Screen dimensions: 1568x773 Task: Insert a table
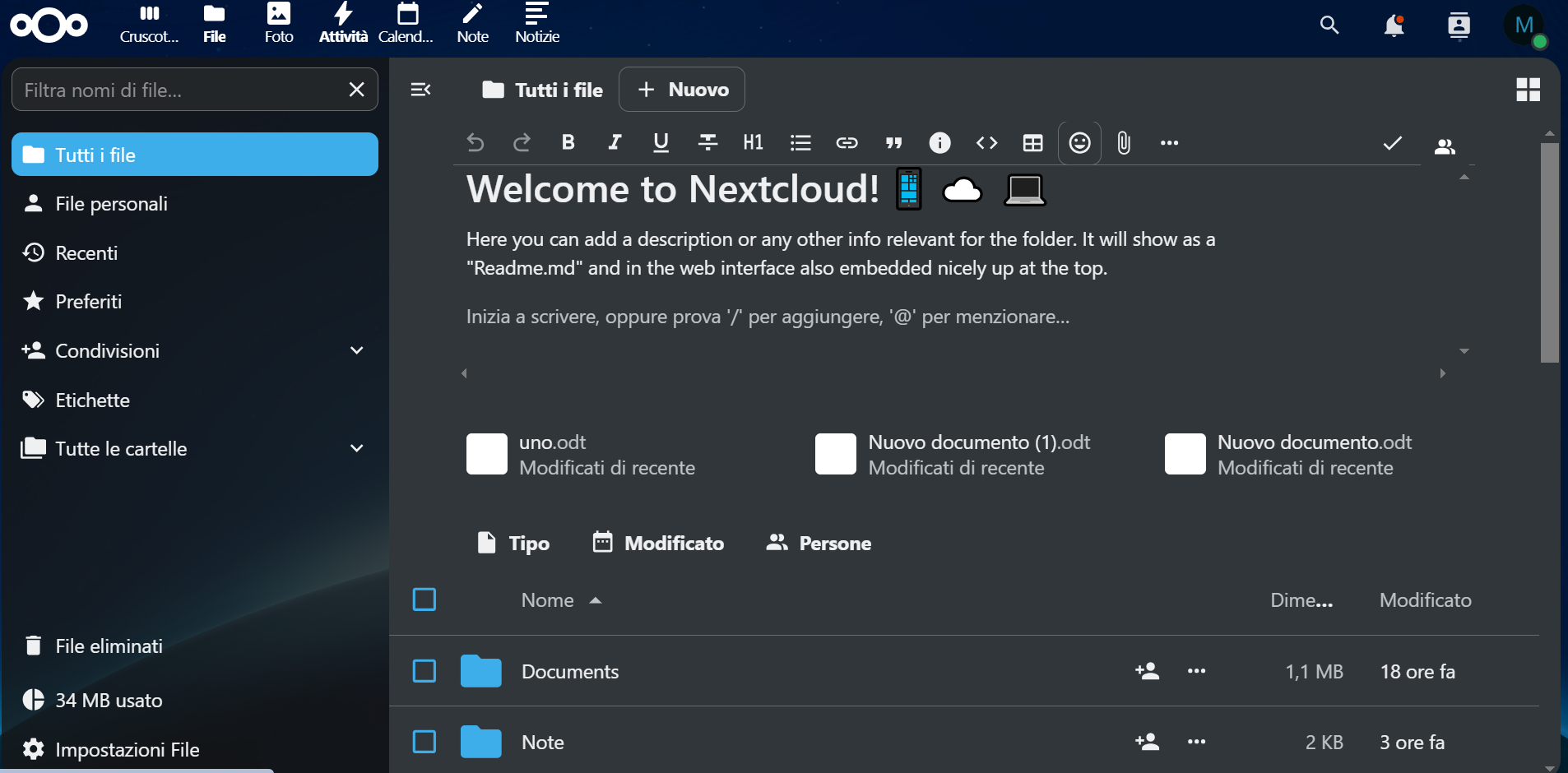point(1032,143)
